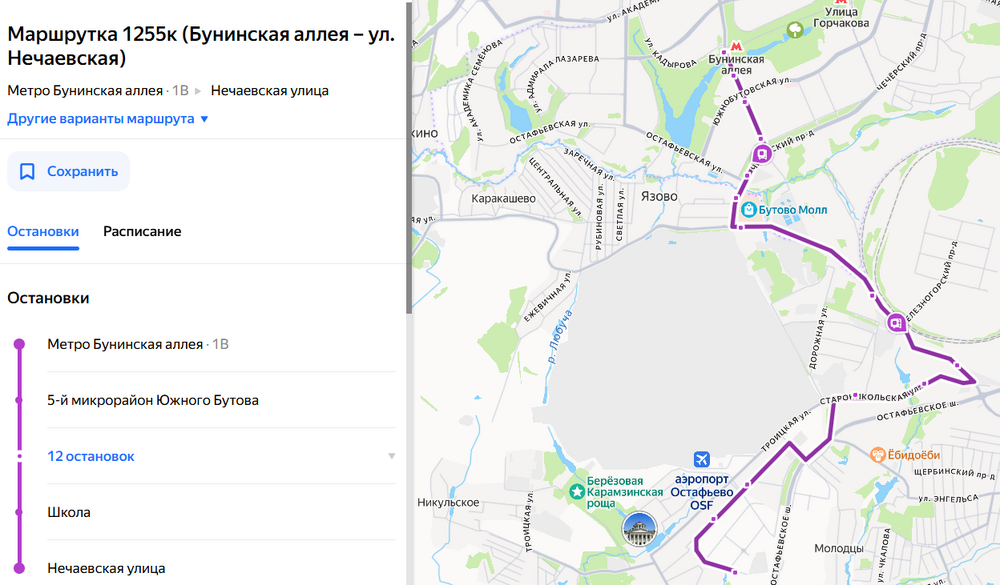Click the аэропорт Остафьево airplane icon
The height and width of the screenshot is (585, 1000).
pyautogui.click(x=702, y=459)
